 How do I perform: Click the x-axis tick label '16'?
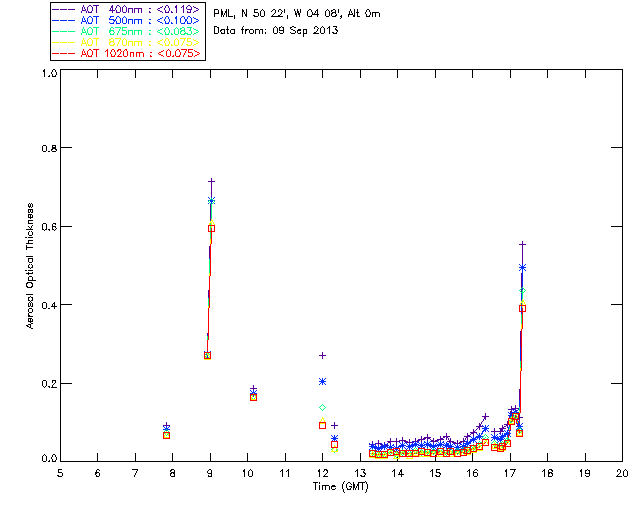[472, 473]
